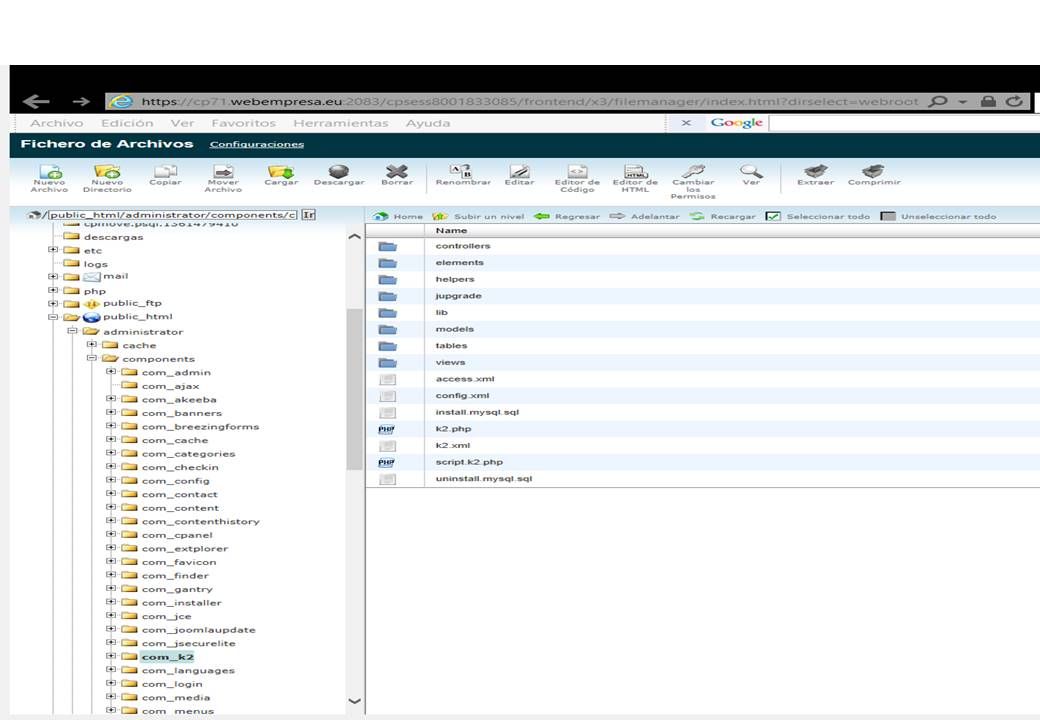Select uninstall.mysql.sql file

point(484,478)
